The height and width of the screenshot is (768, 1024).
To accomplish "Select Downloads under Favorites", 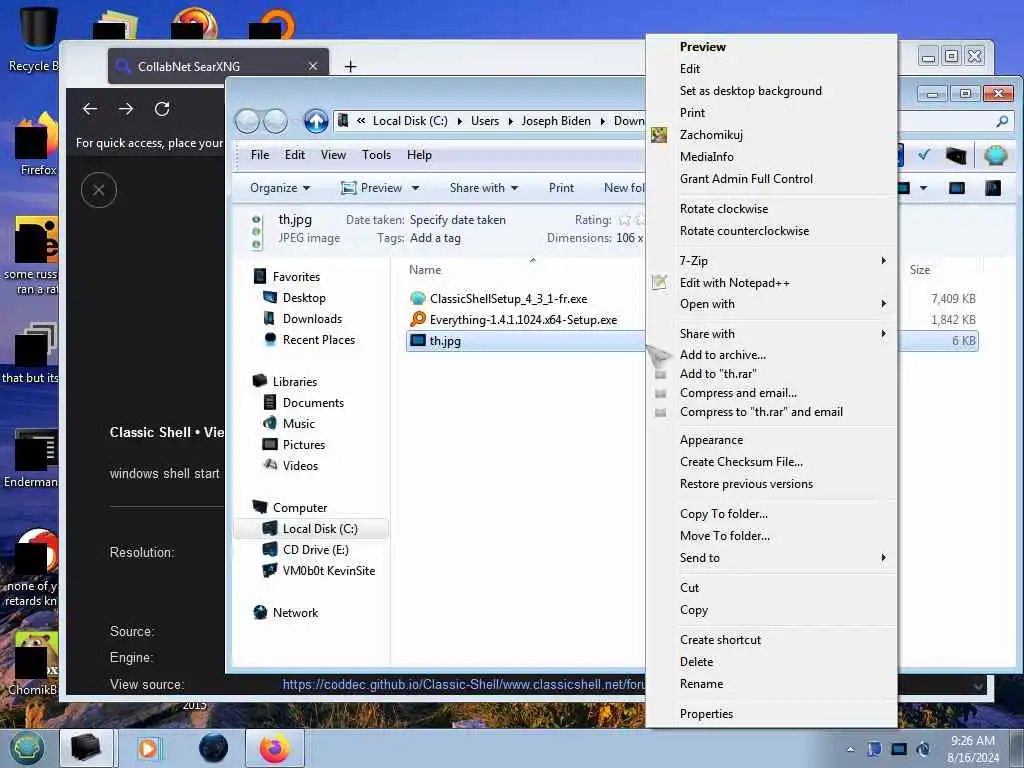I will tap(312, 319).
